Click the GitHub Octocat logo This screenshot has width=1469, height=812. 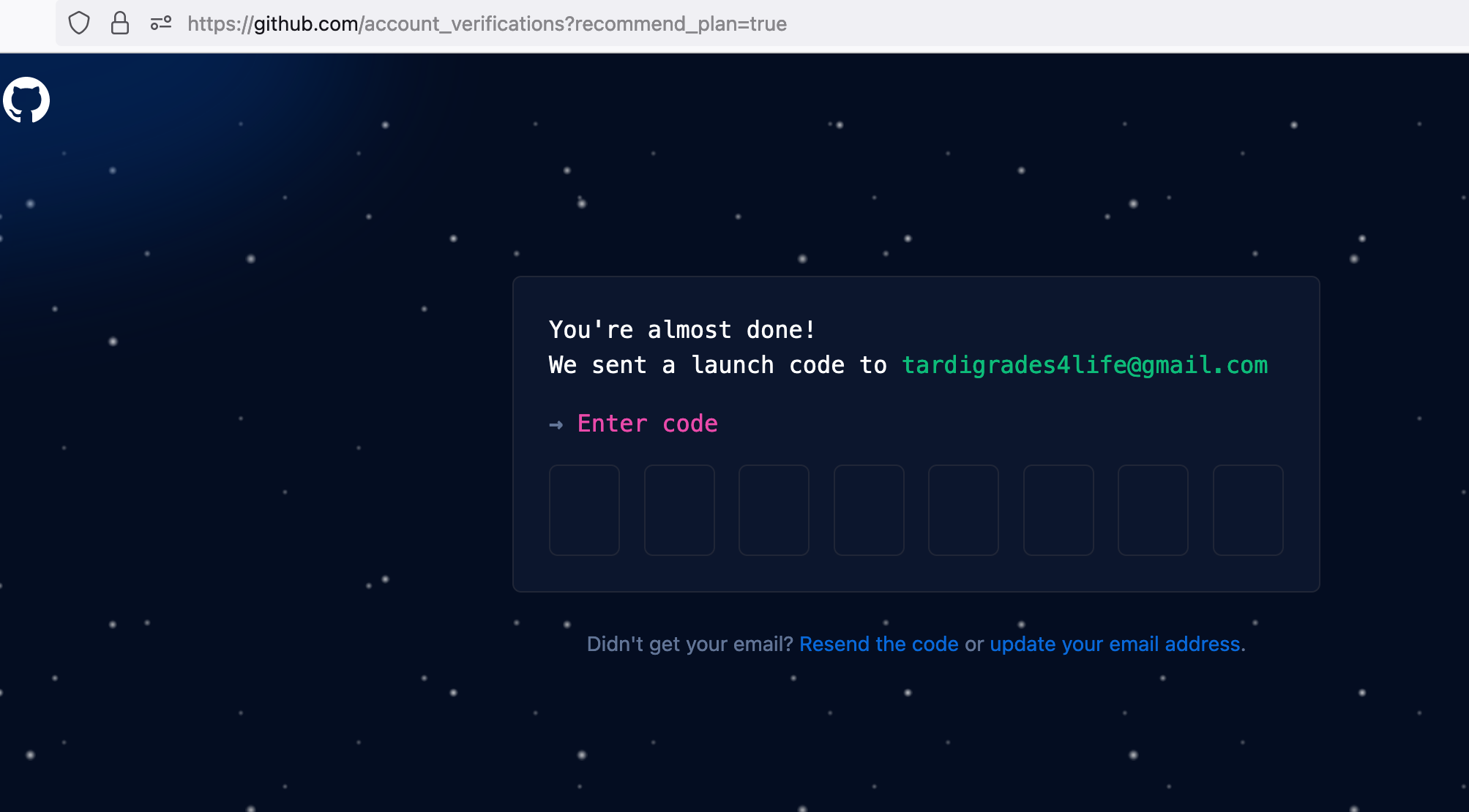[26, 100]
